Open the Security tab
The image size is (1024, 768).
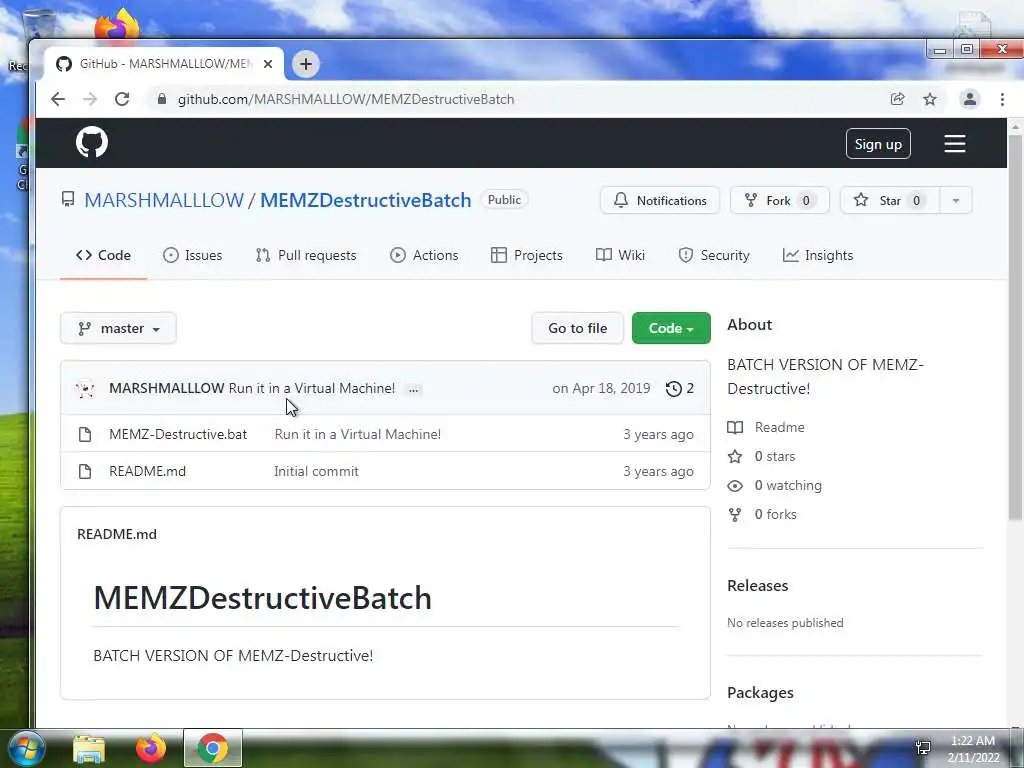(x=714, y=255)
